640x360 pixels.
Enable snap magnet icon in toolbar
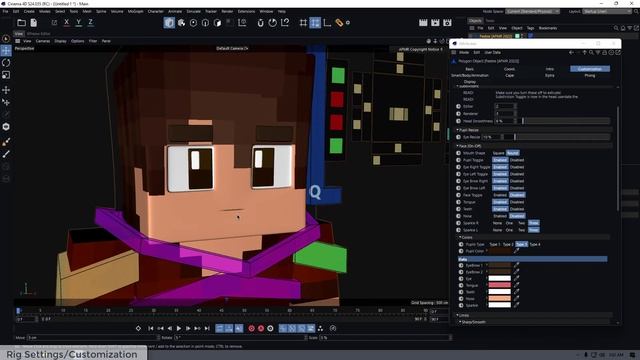(260, 23)
